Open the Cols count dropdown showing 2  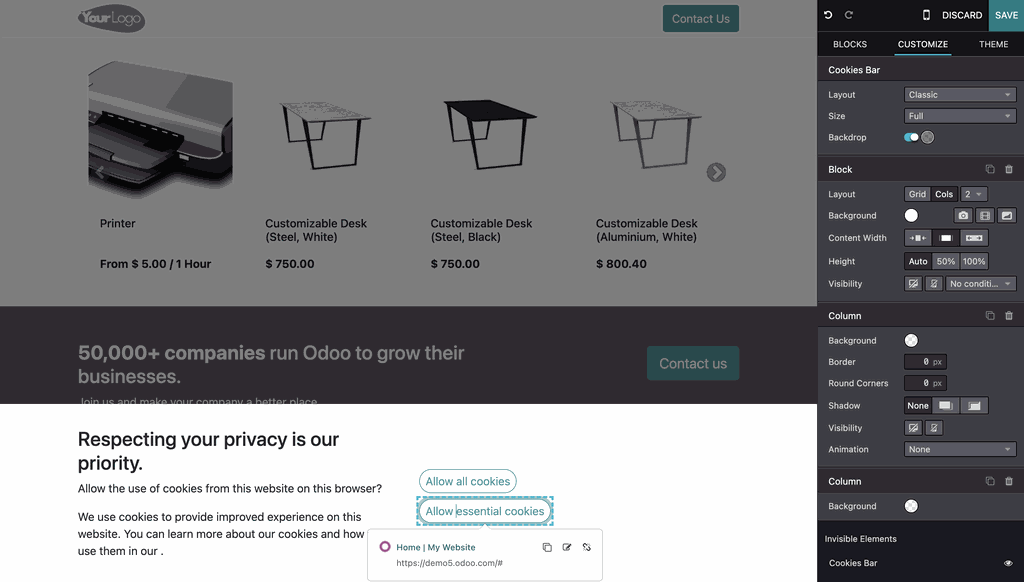pos(974,193)
